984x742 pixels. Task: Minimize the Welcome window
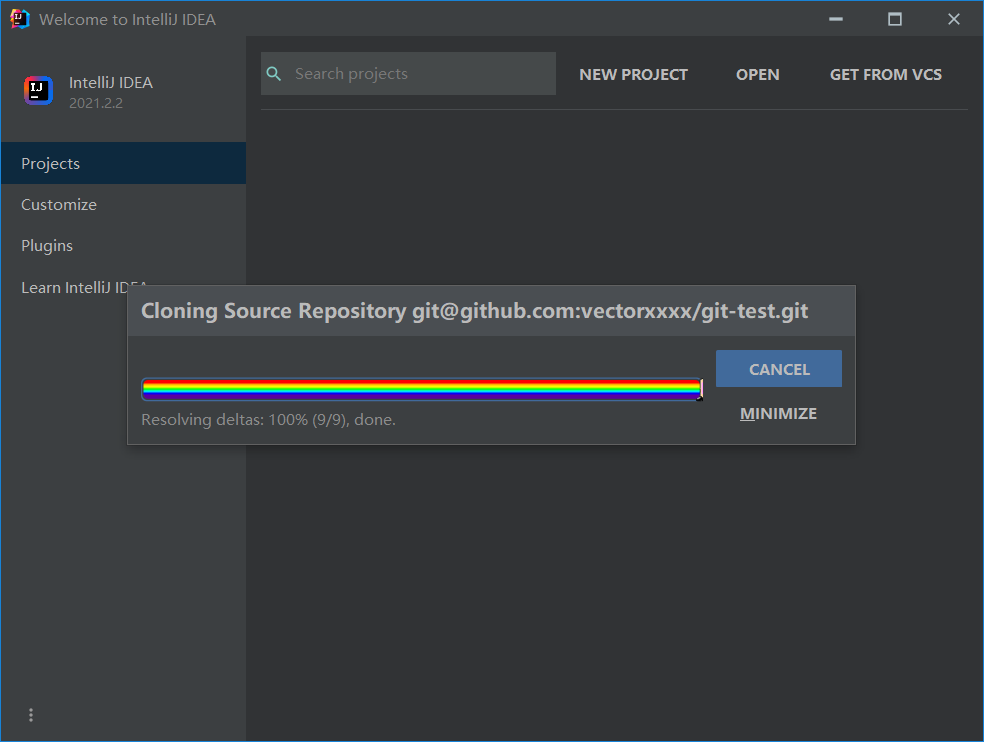coord(836,19)
